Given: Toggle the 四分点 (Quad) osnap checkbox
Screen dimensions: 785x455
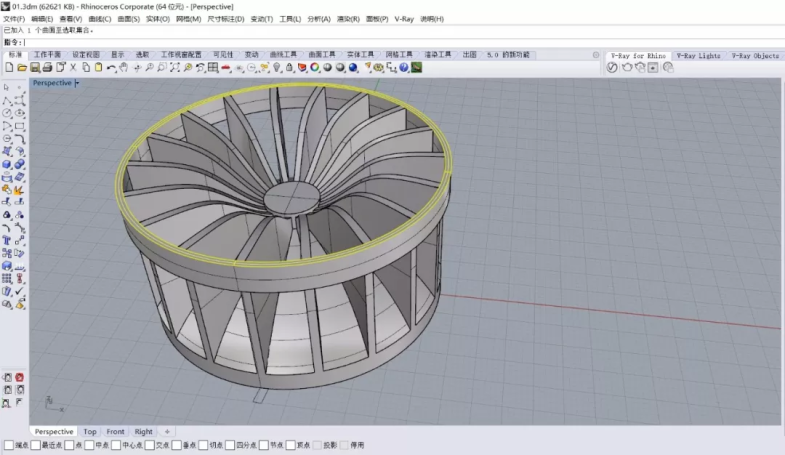Looking at the screenshot, I should coord(230,445).
